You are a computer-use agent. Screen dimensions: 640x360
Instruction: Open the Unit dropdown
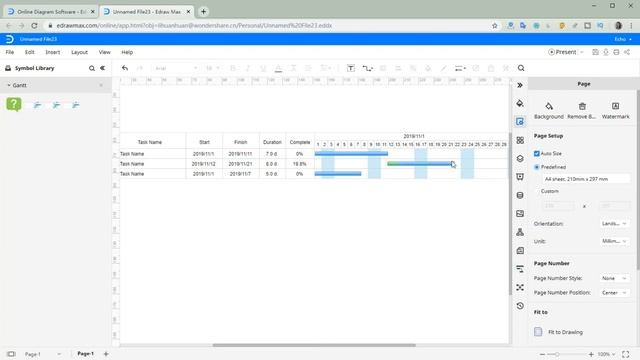pos(614,241)
